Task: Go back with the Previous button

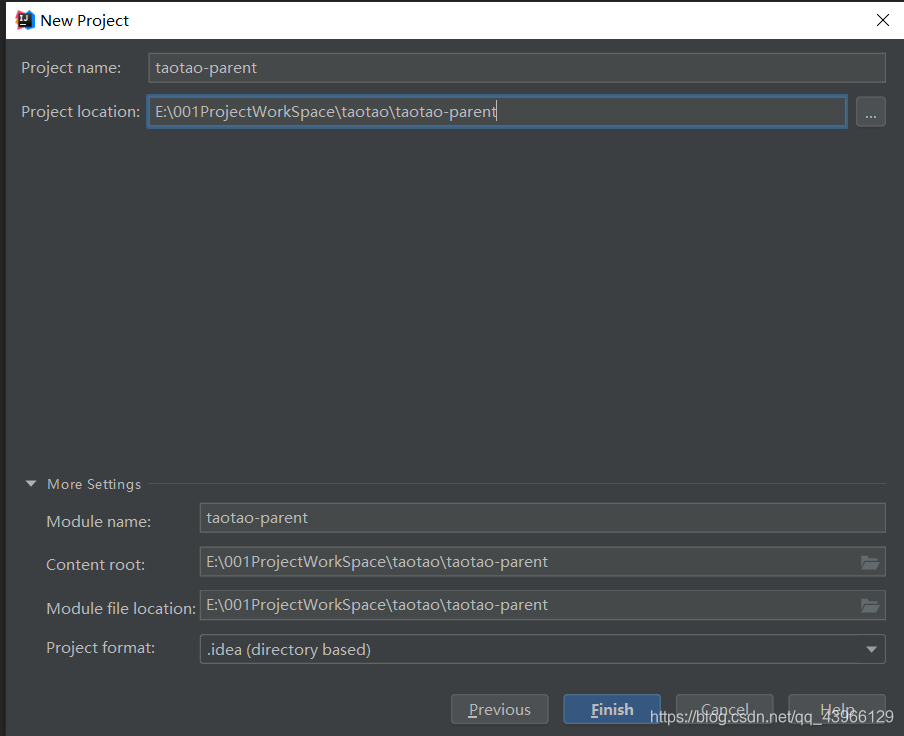Action: 499,709
